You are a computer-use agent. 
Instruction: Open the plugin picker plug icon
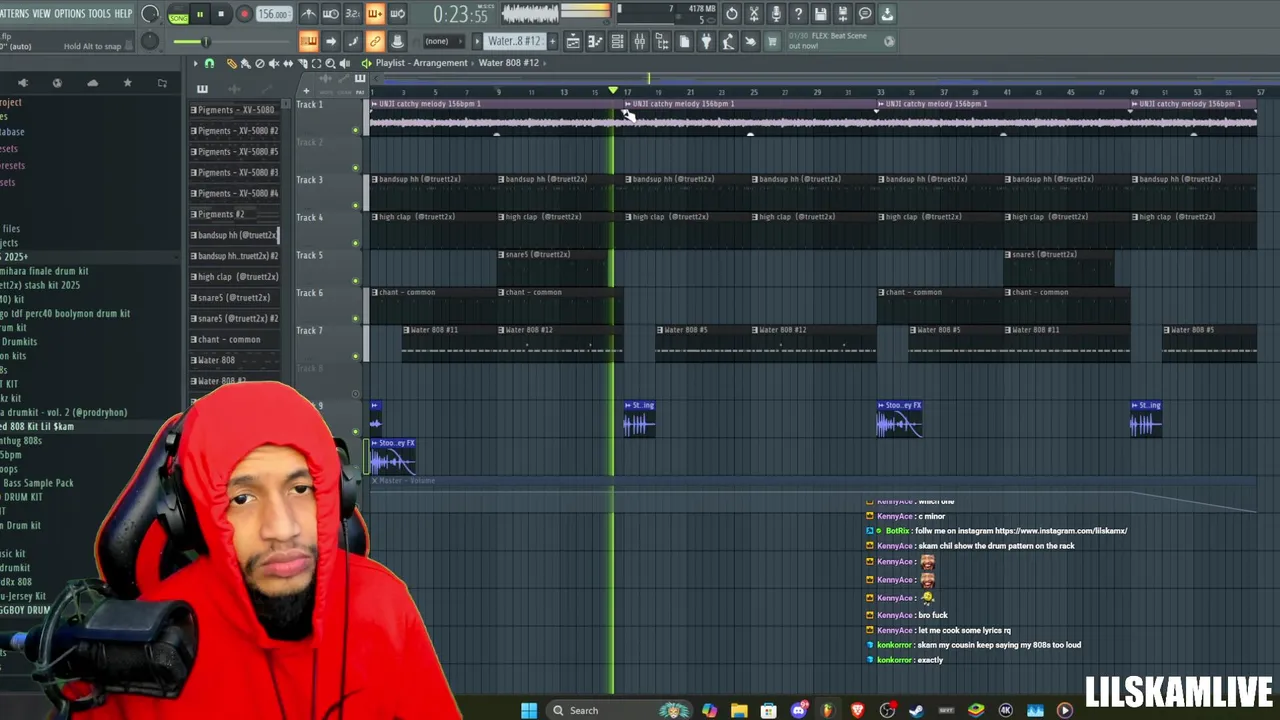click(x=706, y=41)
